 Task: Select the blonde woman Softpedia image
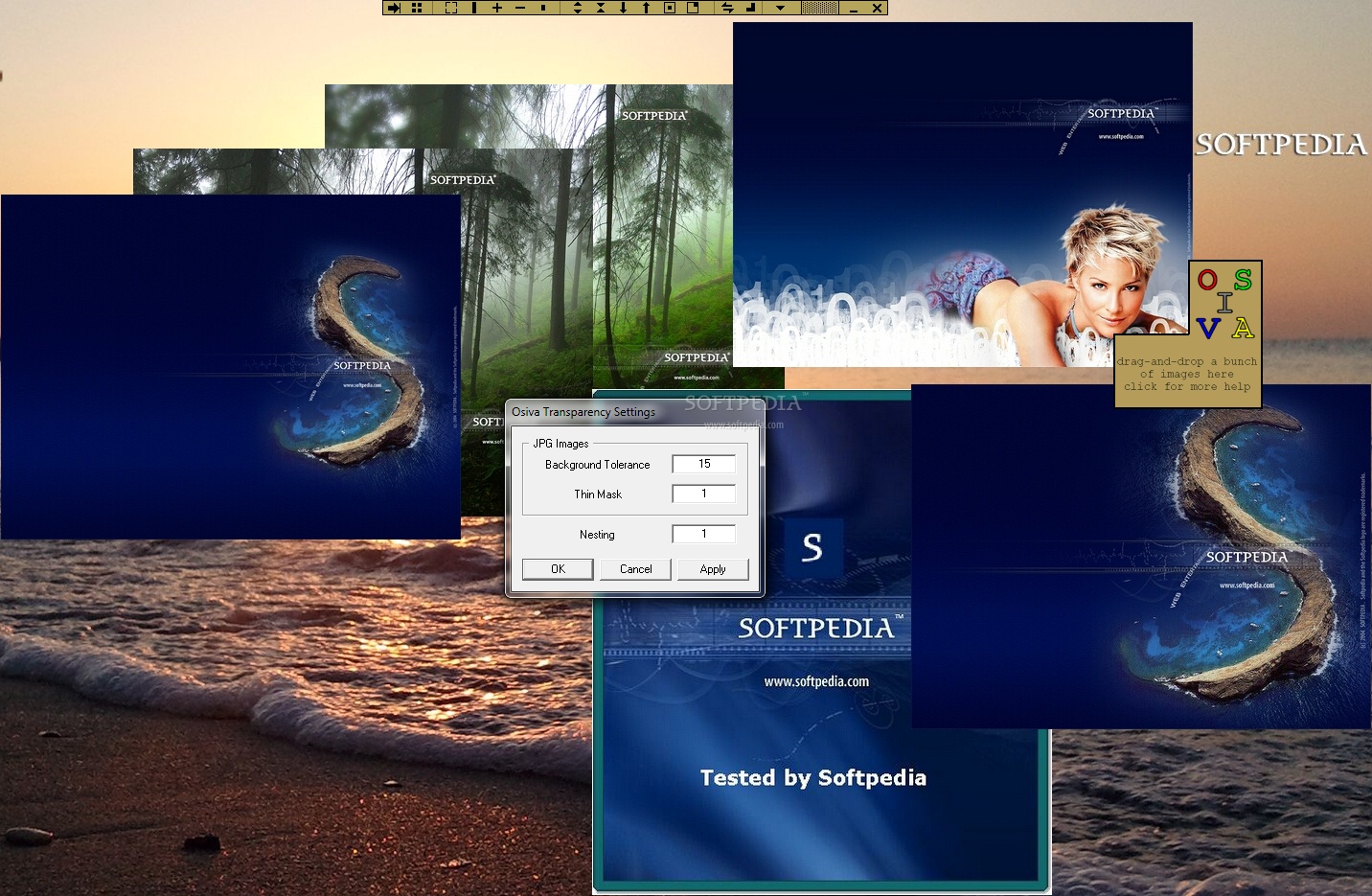962,195
